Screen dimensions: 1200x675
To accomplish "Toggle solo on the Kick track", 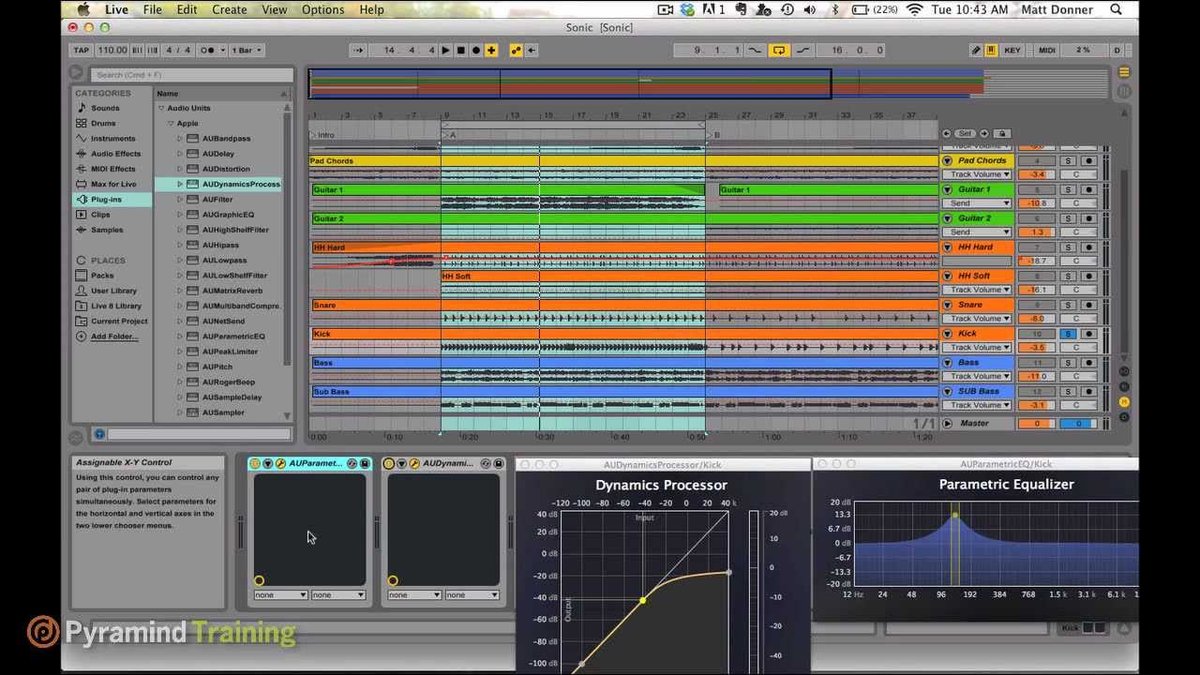I will click(1068, 333).
